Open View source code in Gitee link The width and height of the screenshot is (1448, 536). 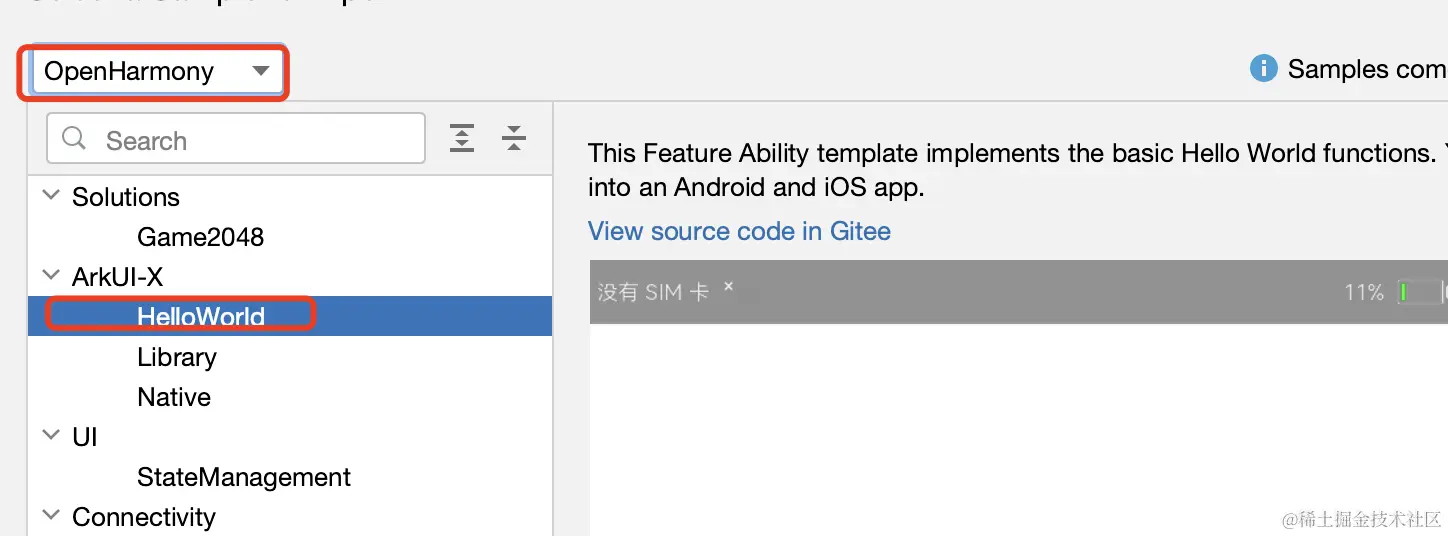tap(739, 231)
